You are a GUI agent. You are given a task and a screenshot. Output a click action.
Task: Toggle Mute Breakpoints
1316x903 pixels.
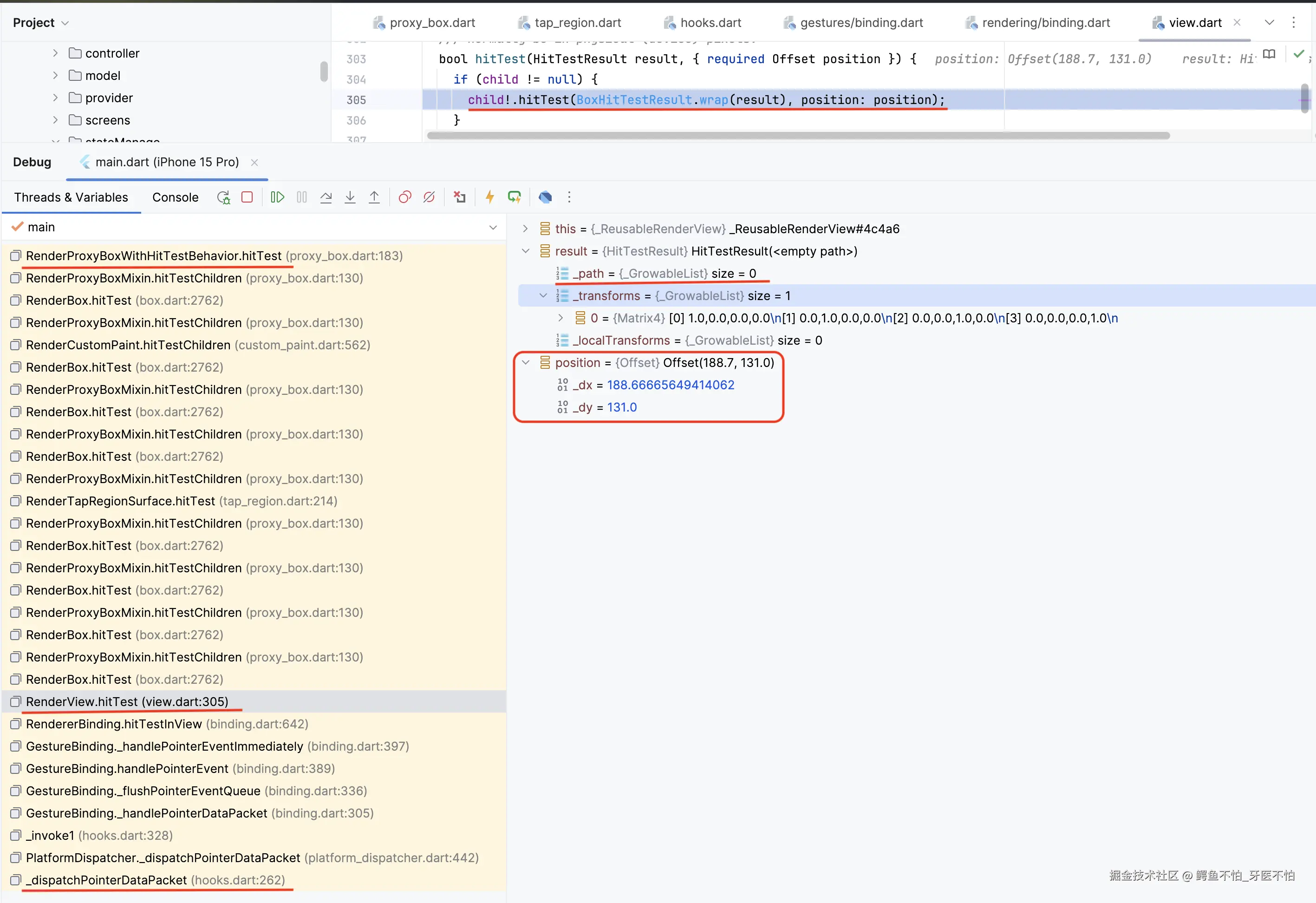[x=429, y=197]
